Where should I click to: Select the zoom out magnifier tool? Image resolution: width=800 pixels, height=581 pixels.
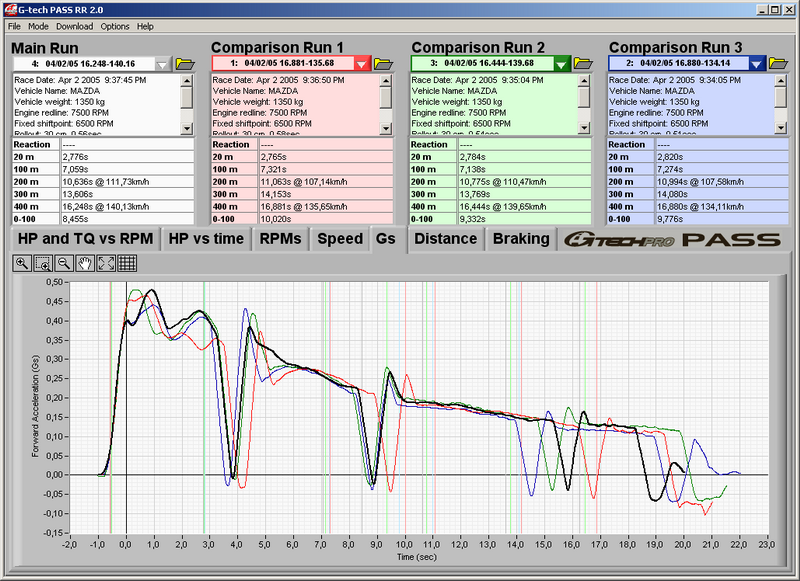(64, 263)
